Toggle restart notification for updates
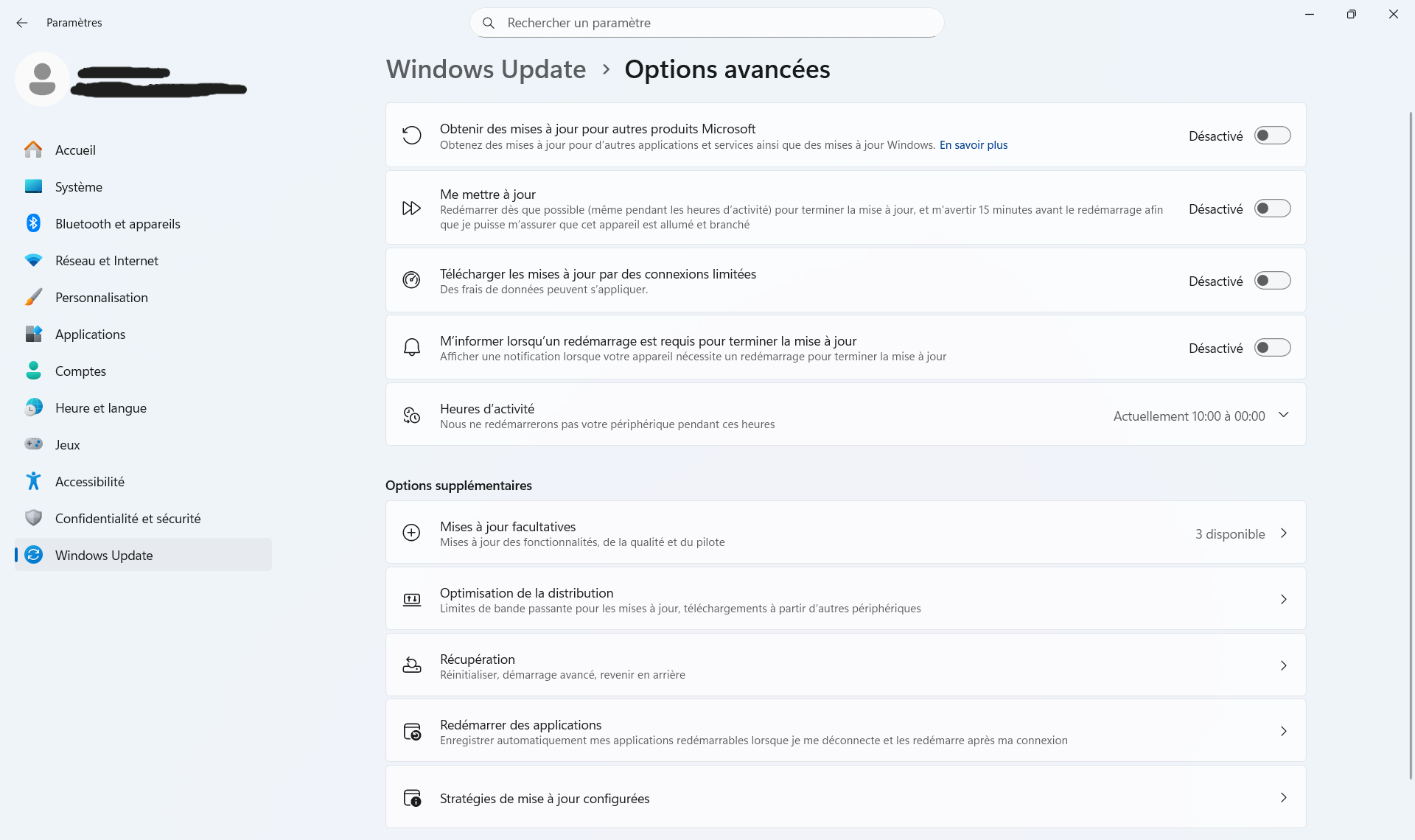Viewport: 1415px width, 840px height. tap(1272, 347)
